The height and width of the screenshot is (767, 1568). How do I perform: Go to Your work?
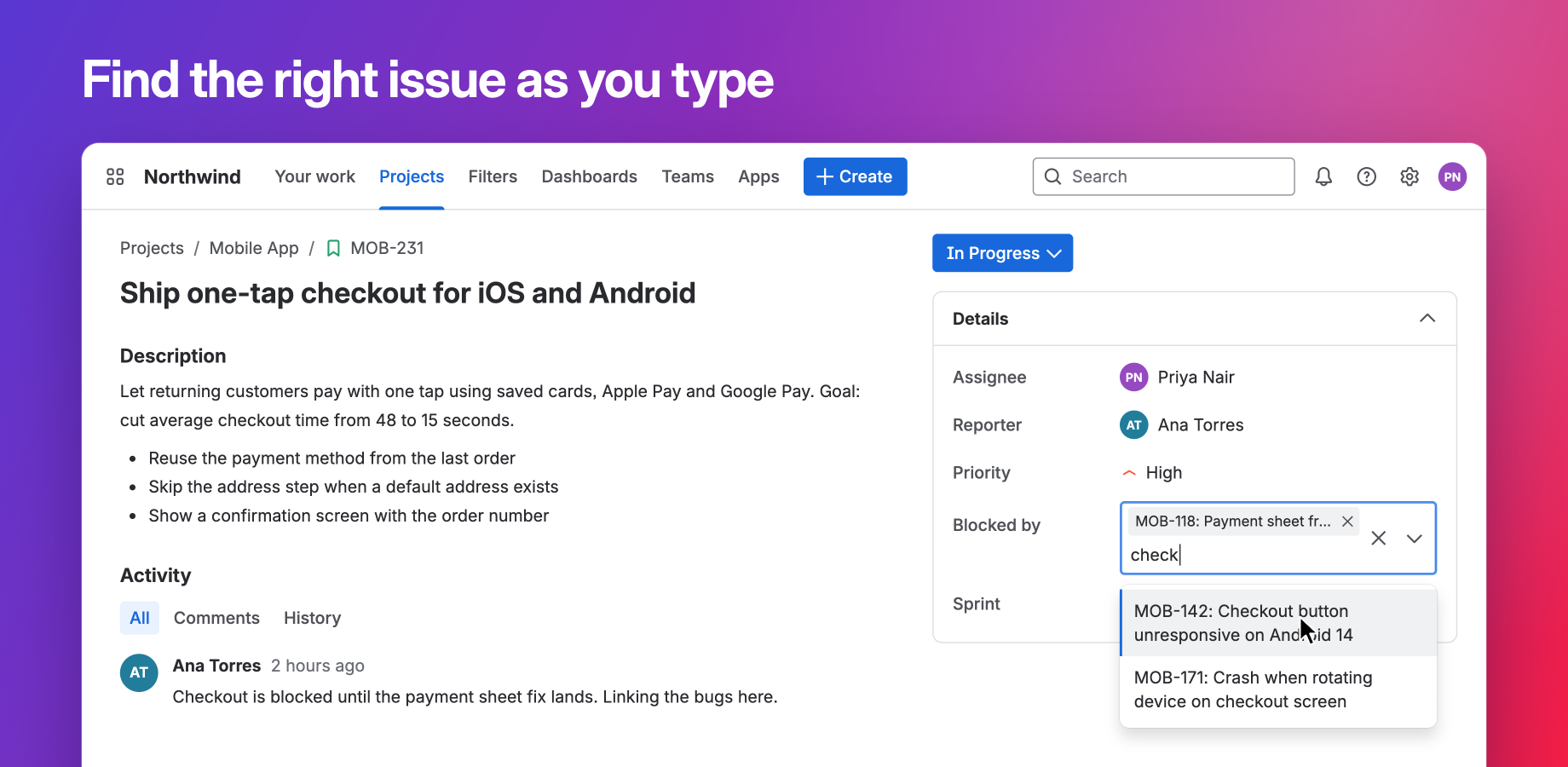click(314, 176)
